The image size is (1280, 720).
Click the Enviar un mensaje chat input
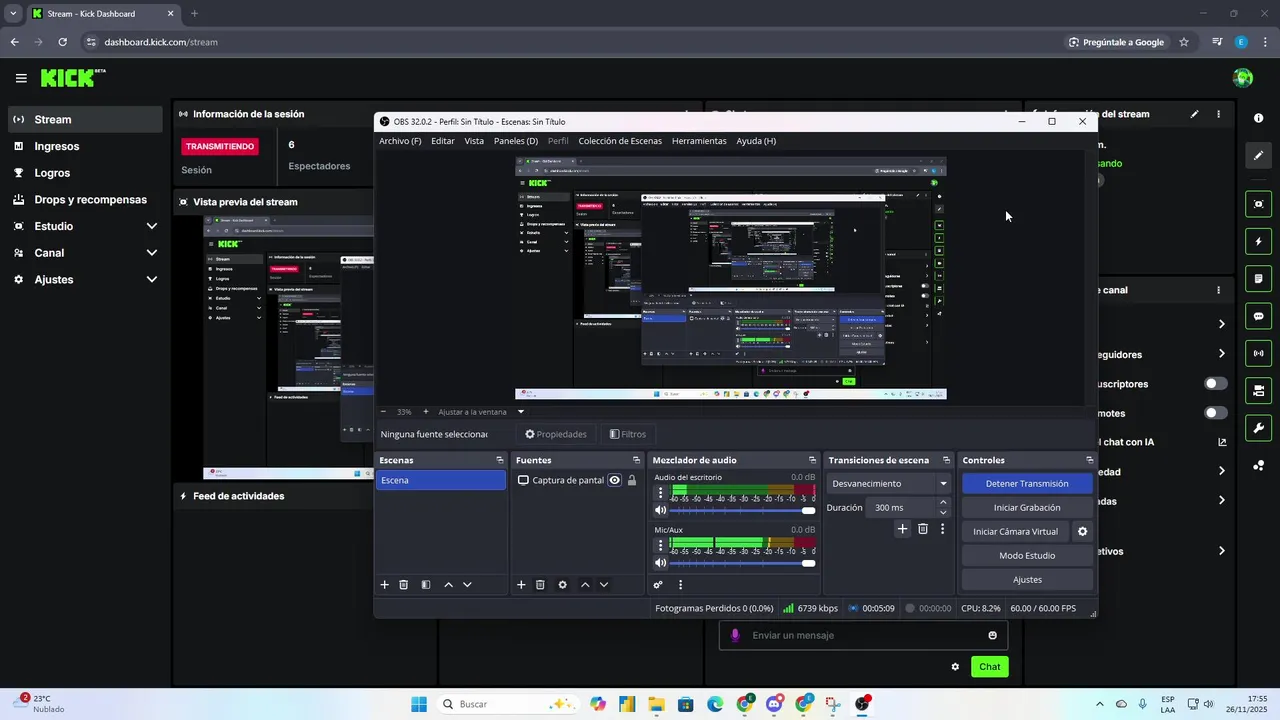(863, 636)
